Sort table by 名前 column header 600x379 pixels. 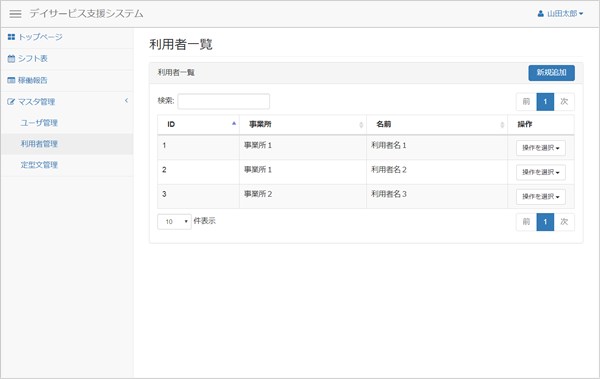pyautogui.click(x=437, y=124)
